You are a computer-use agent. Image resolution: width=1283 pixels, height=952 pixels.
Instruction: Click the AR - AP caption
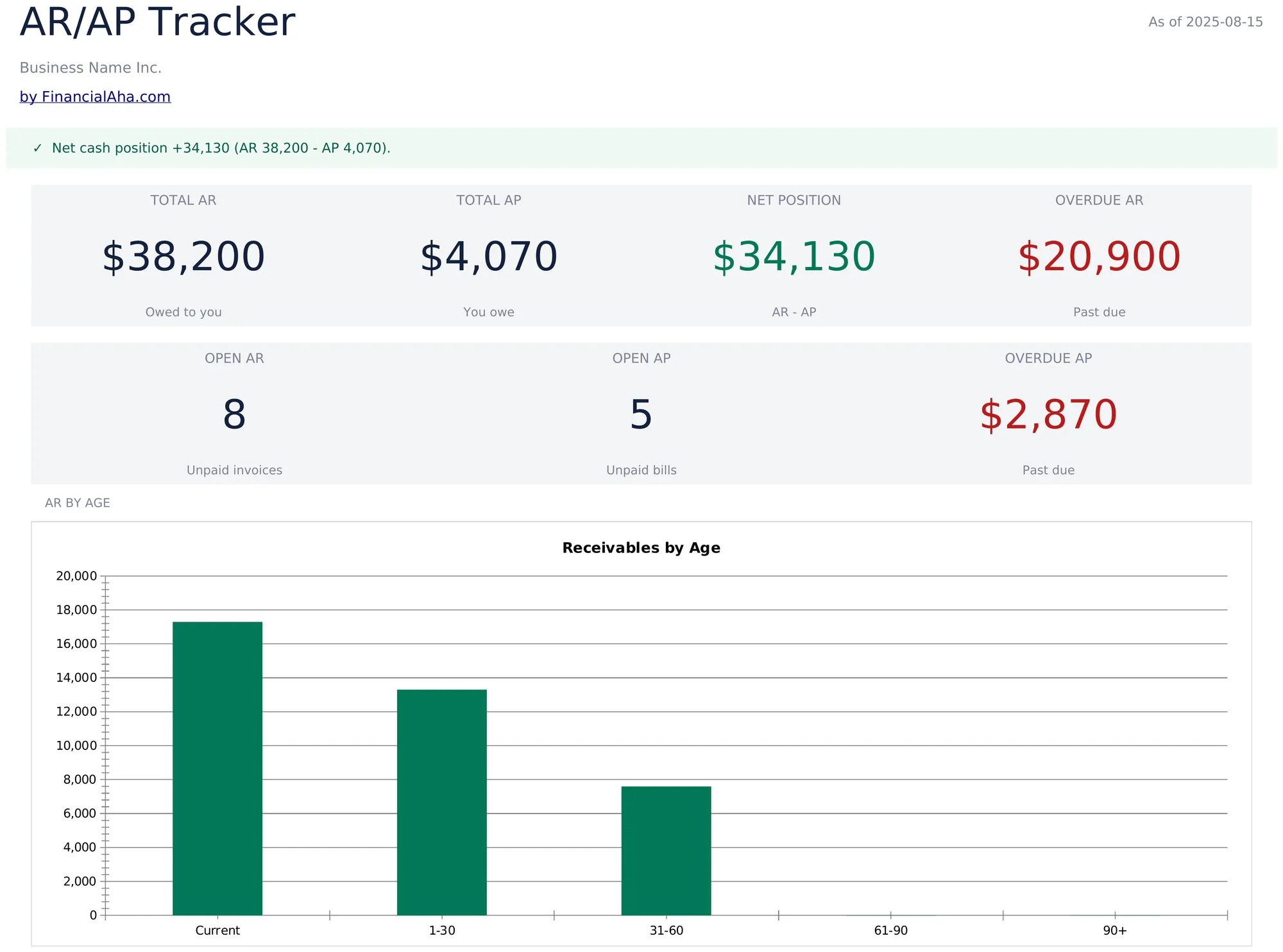794,312
